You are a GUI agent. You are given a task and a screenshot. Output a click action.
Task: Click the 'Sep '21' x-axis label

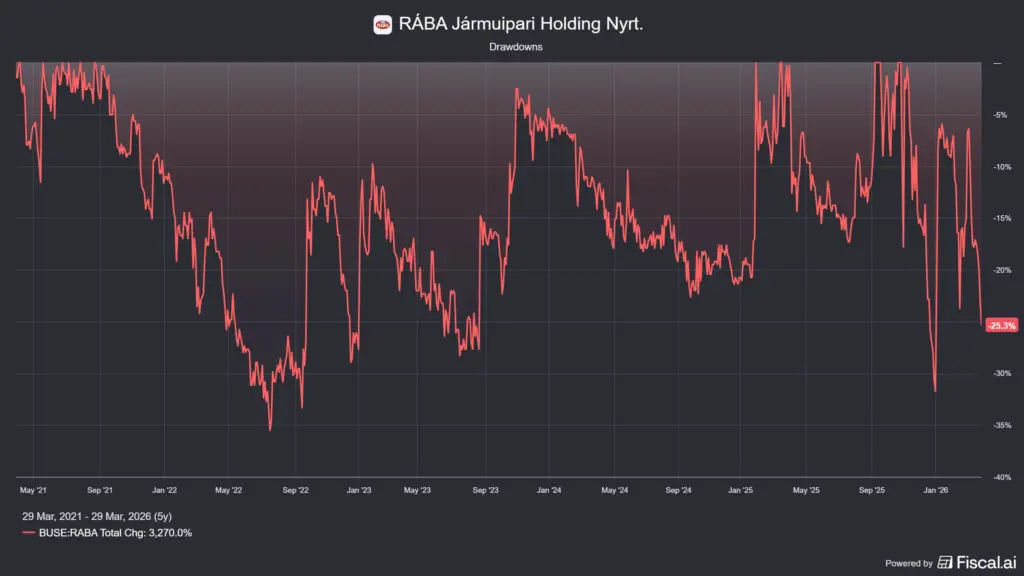(x=100, y=490)
